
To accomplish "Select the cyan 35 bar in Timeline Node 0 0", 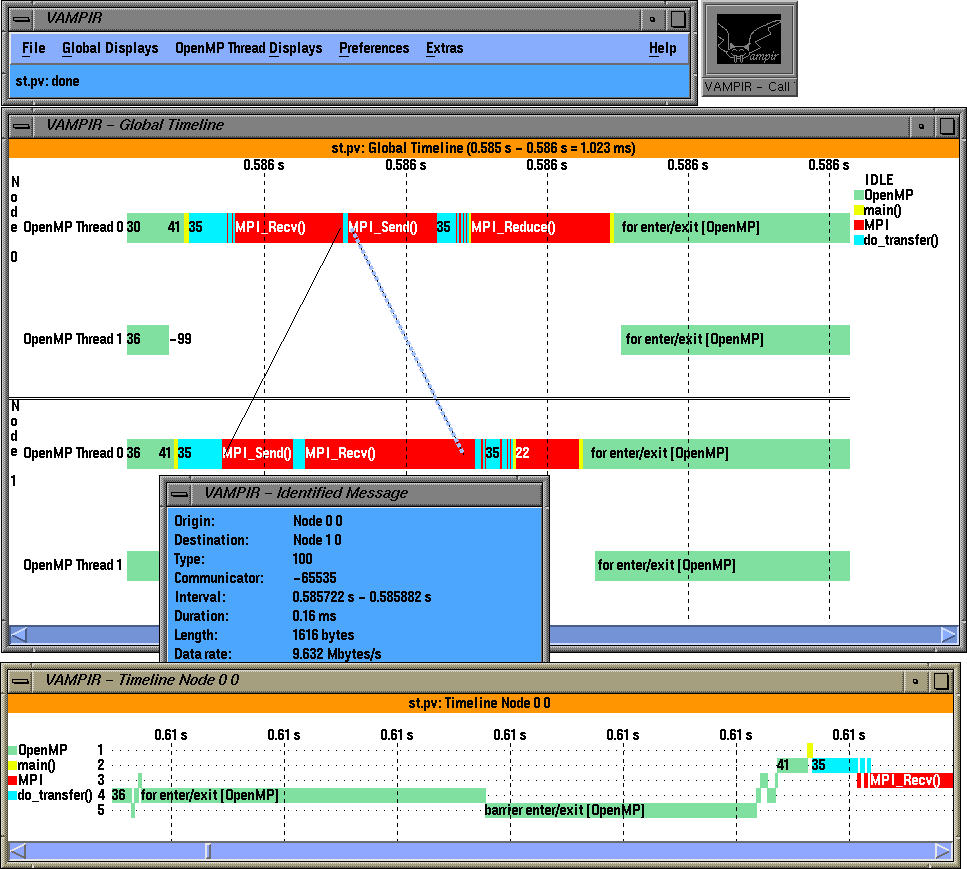I will click(x=834, y=765).
